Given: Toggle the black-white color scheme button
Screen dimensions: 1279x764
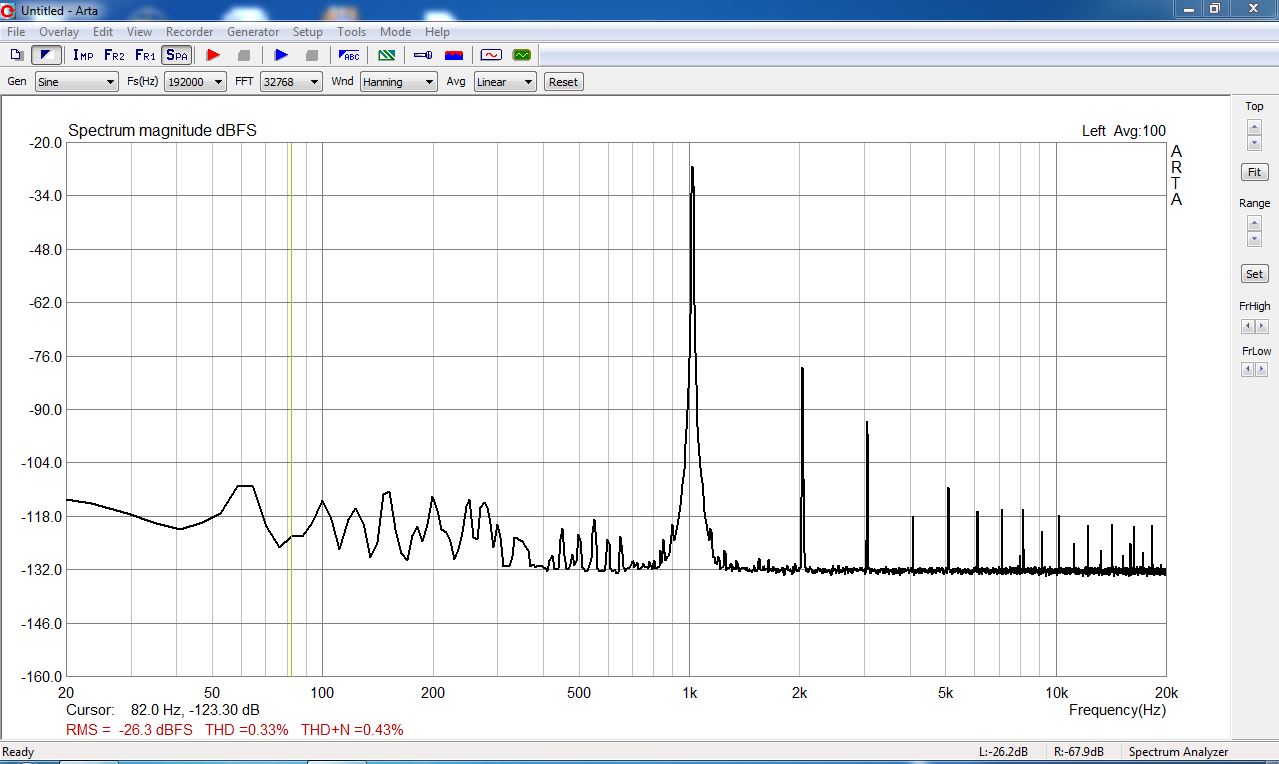Looking at the screenshot, I should [x=46, y=55].
